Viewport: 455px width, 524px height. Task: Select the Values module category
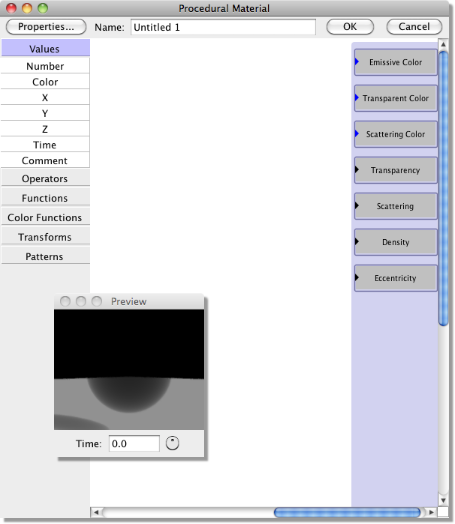pos(45,48)
